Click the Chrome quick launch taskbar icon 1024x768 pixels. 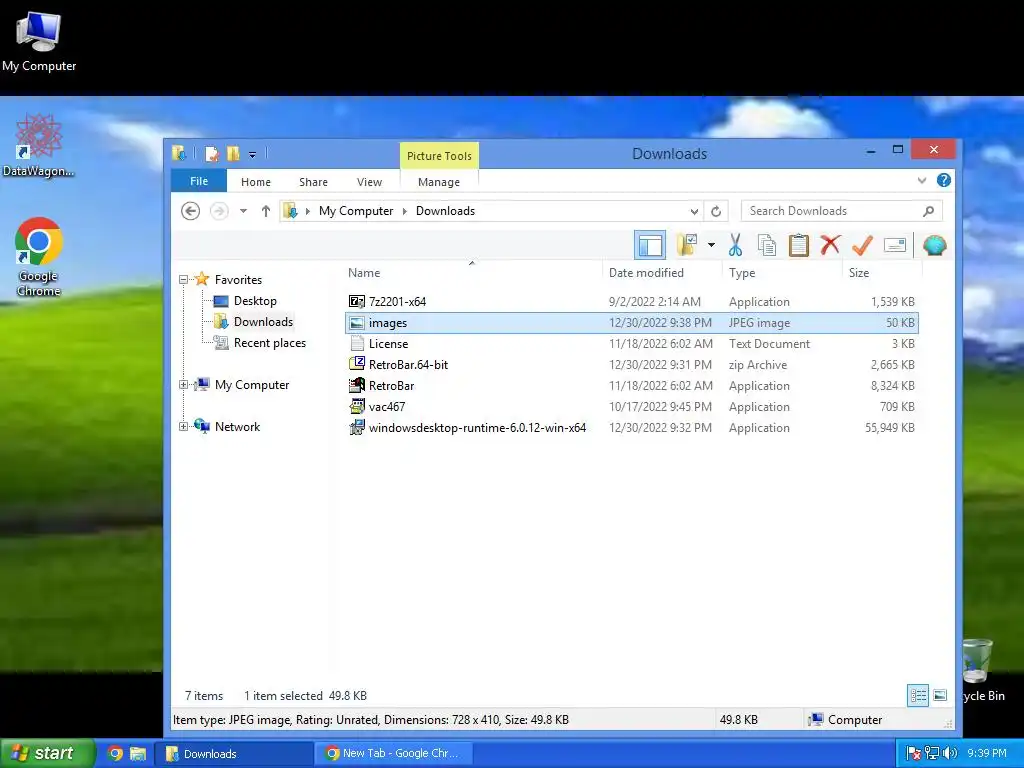(x=115, y=754)
